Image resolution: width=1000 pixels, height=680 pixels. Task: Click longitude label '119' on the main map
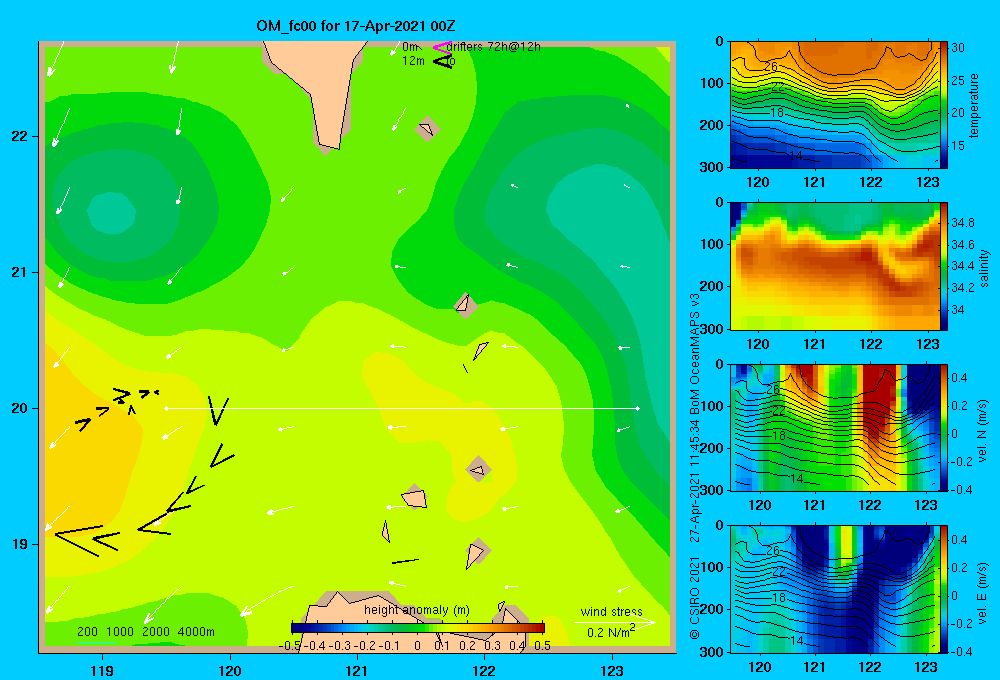coord(102,670)
